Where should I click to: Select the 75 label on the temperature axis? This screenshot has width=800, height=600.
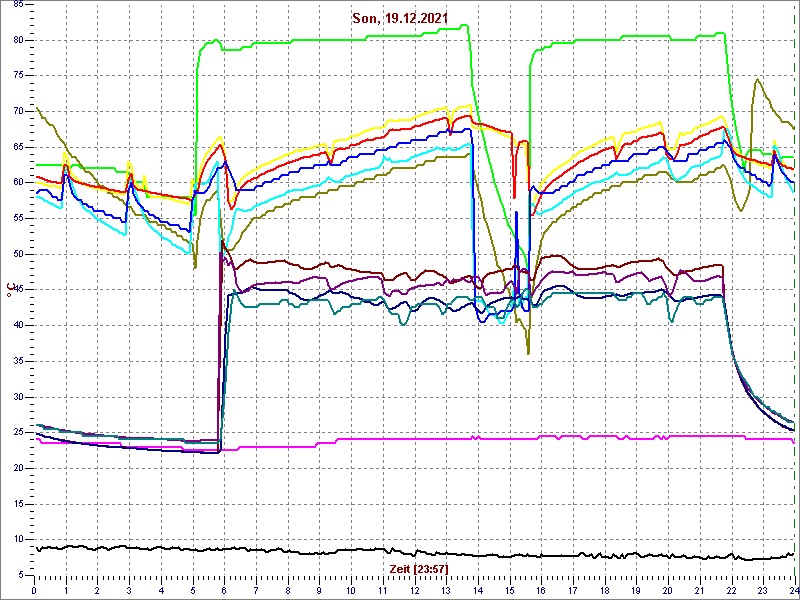pos(18,76)
